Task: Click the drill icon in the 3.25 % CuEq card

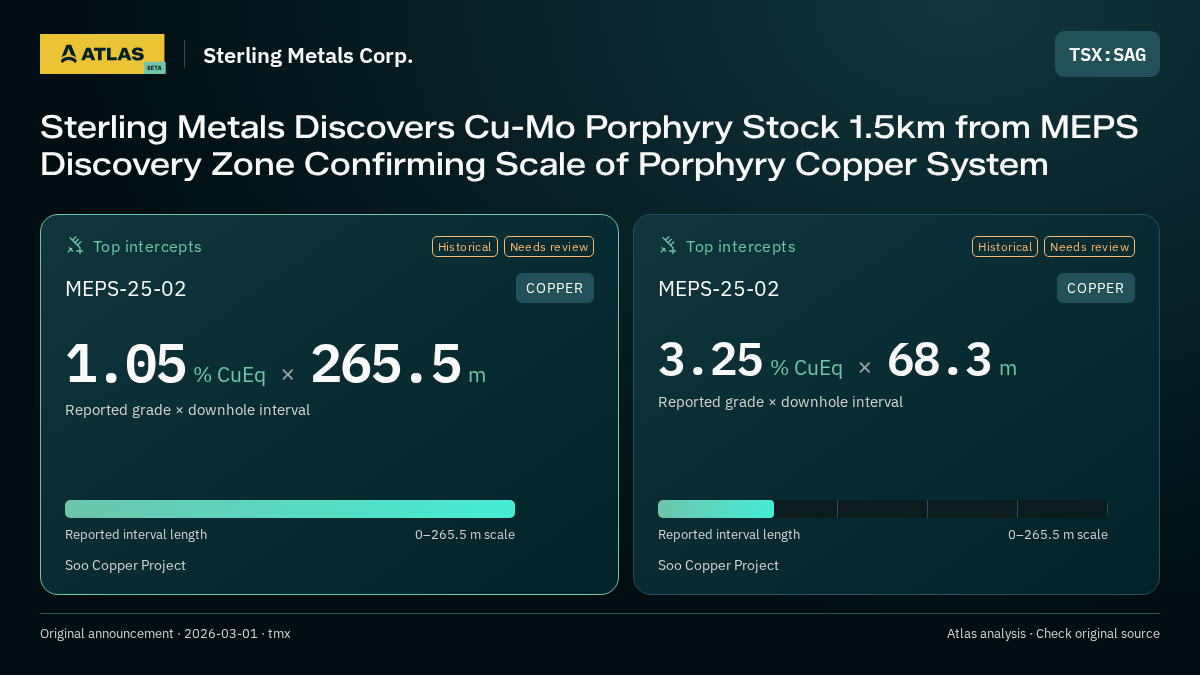Action: [x=668, y=245]
